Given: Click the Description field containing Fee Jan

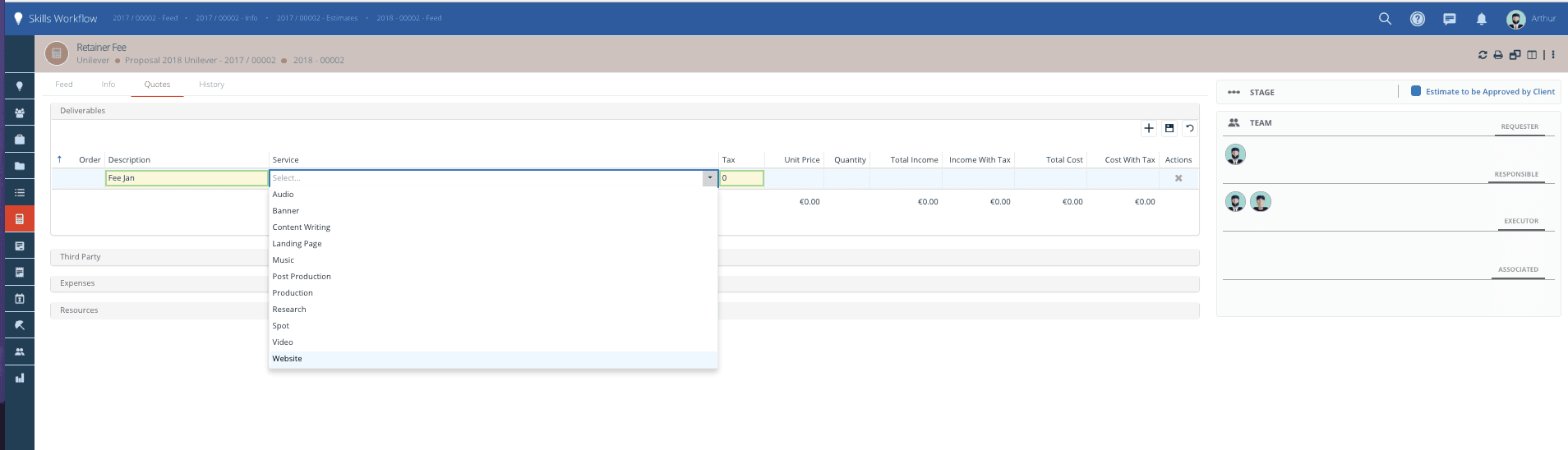Looking at the screenshot, I should [x=187, y=178].
